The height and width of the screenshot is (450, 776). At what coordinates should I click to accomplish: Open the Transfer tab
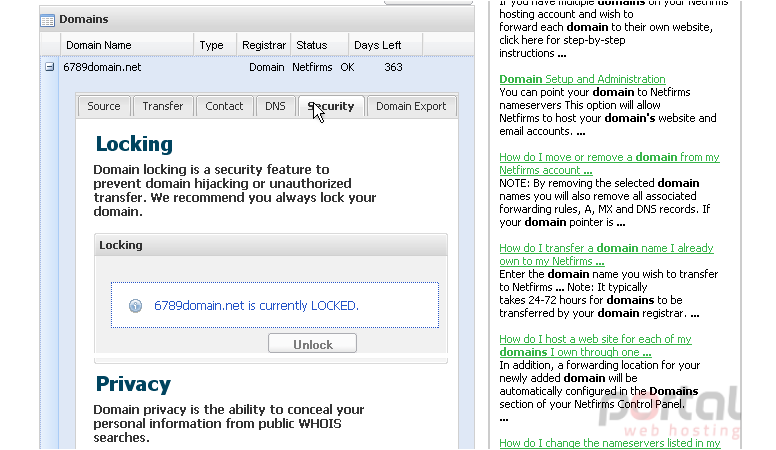pyautogui.click(x=163, y=106)
